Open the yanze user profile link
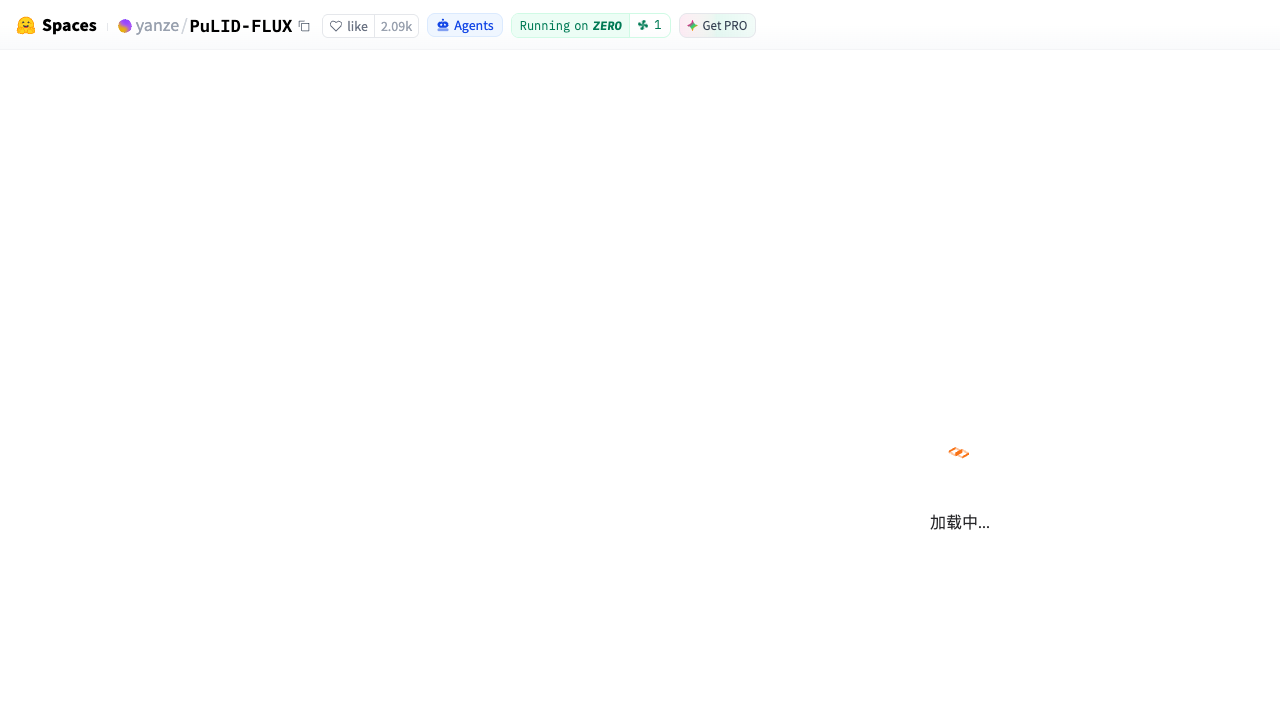 point(157,26)
